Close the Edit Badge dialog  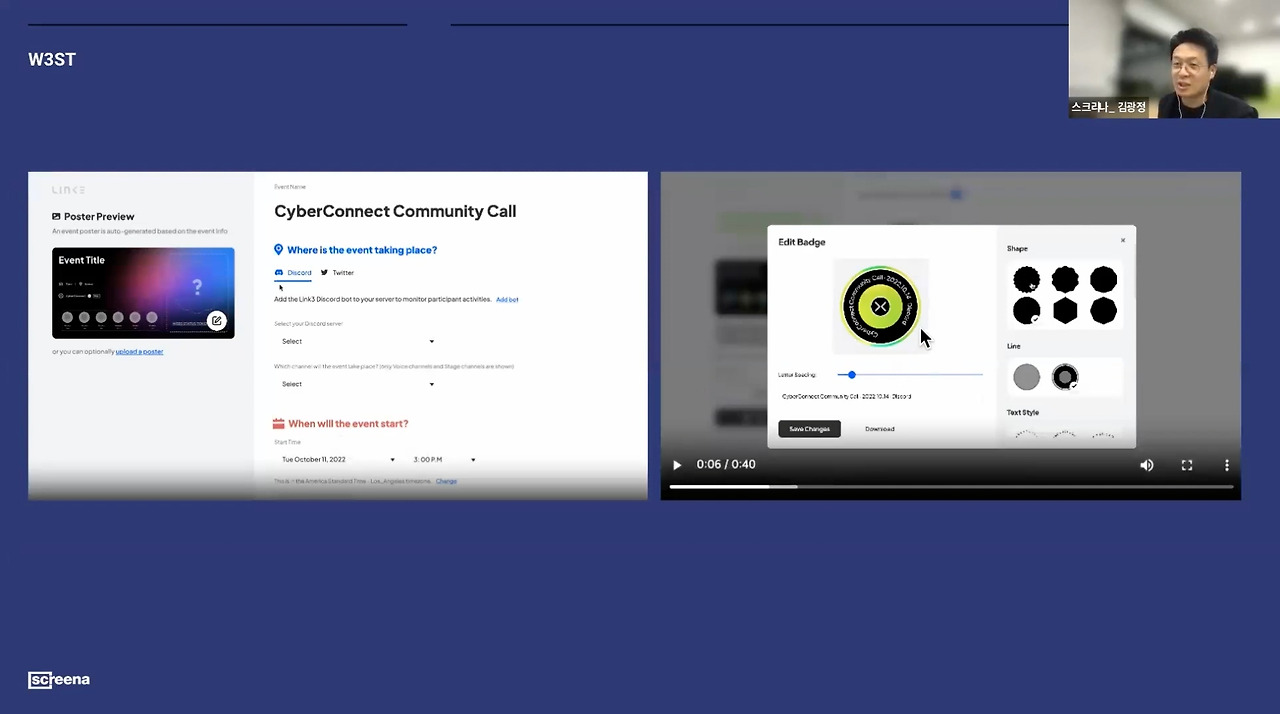pyautogui.click(x=1123, y=240)
